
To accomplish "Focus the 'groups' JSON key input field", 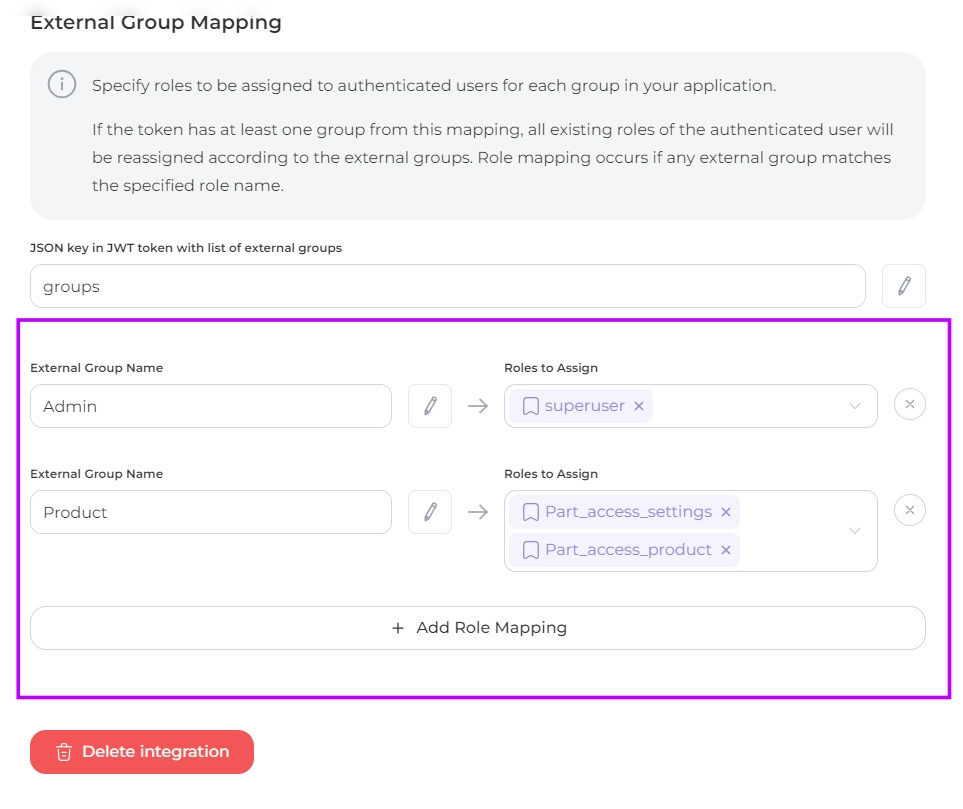I will 447,286.
